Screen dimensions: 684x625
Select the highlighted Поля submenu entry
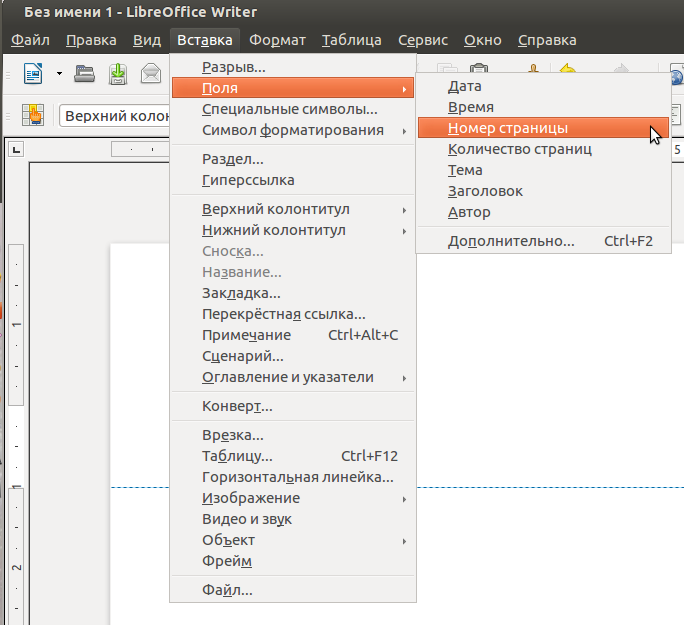(293, 88)
